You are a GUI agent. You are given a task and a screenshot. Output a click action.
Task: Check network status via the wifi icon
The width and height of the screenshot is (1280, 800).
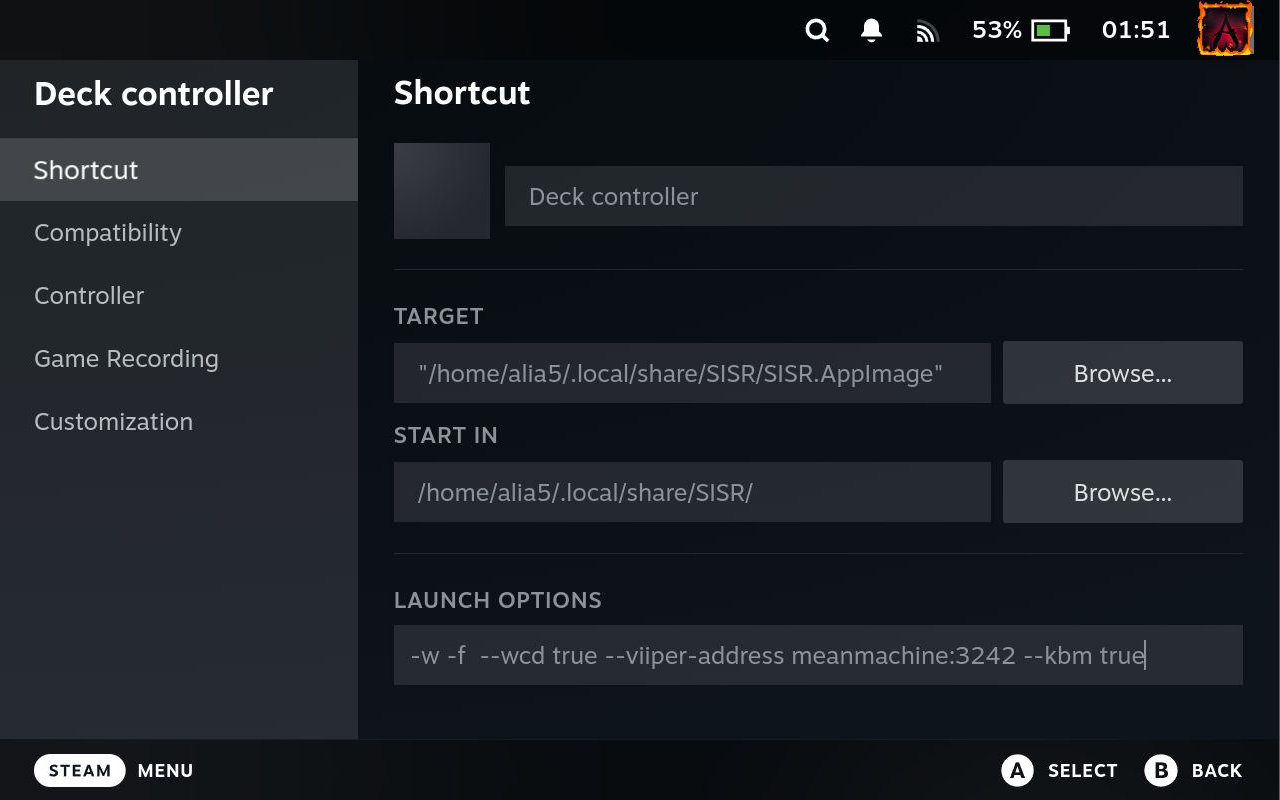point(926,30)
